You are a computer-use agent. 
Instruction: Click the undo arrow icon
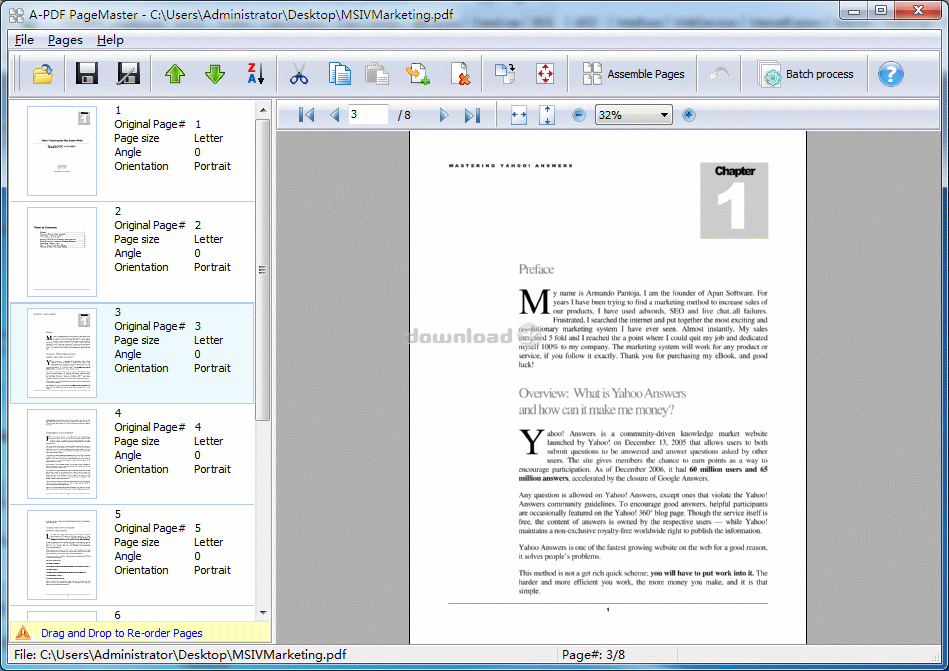click(719, 74)
